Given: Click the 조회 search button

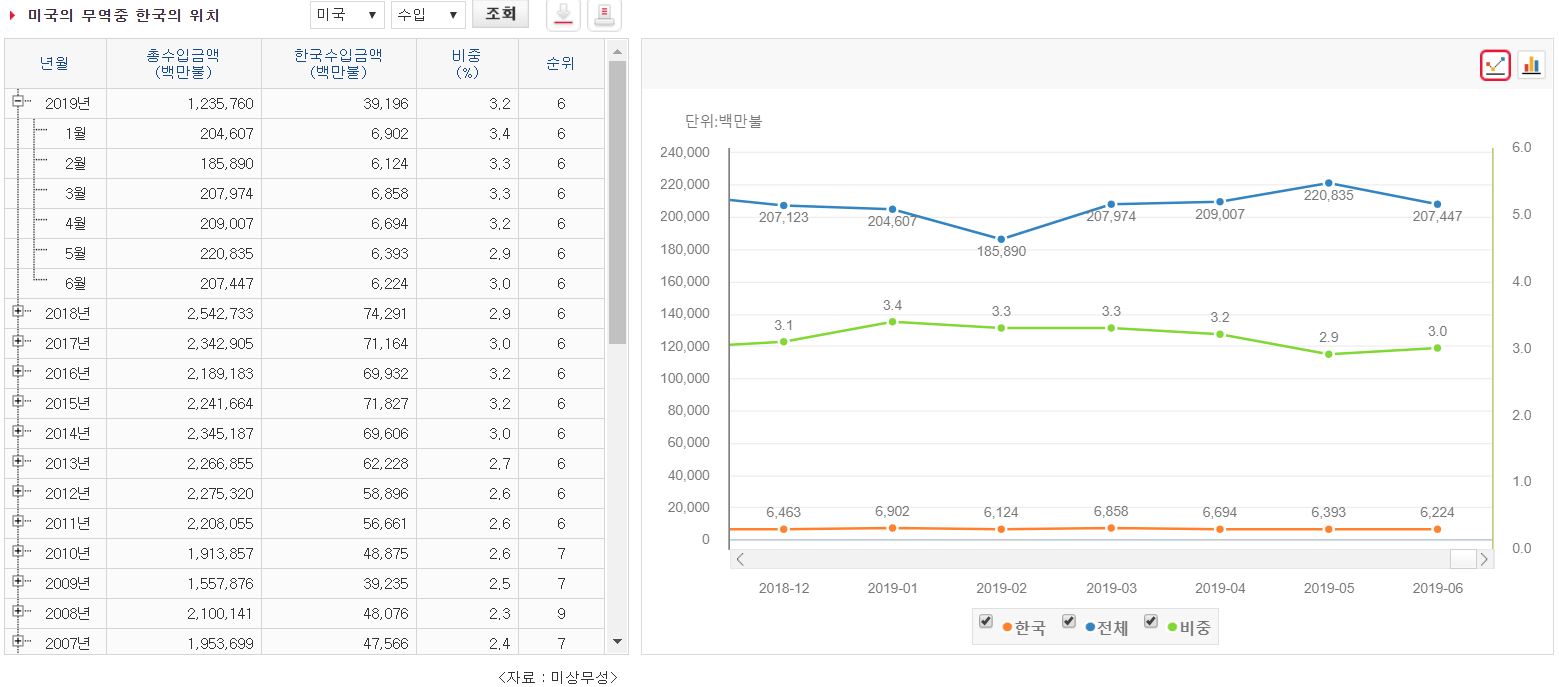Looking at the screenshot, I should point(500,14).
